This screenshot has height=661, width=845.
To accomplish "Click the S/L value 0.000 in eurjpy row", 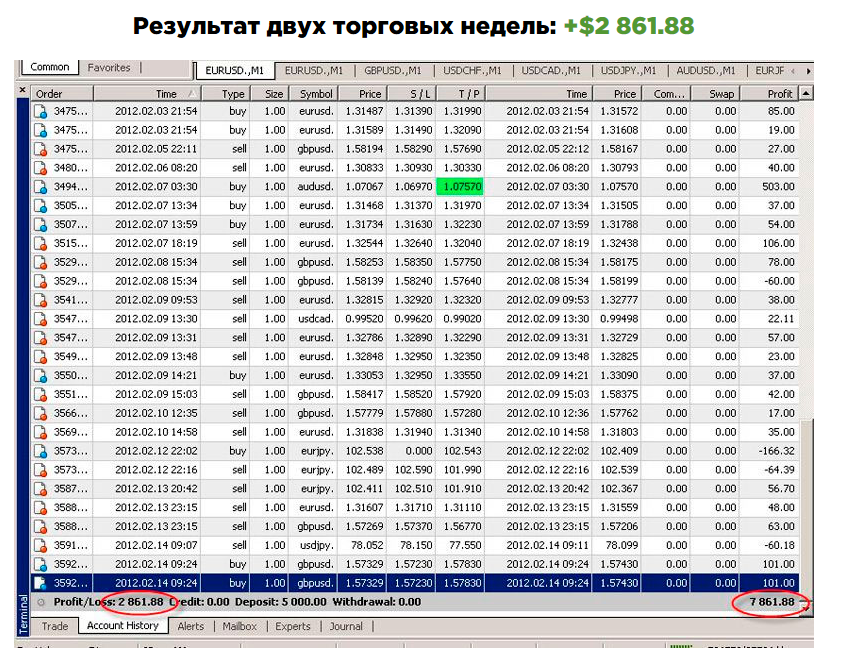I will pyautogui.click(x=418, y=451).
